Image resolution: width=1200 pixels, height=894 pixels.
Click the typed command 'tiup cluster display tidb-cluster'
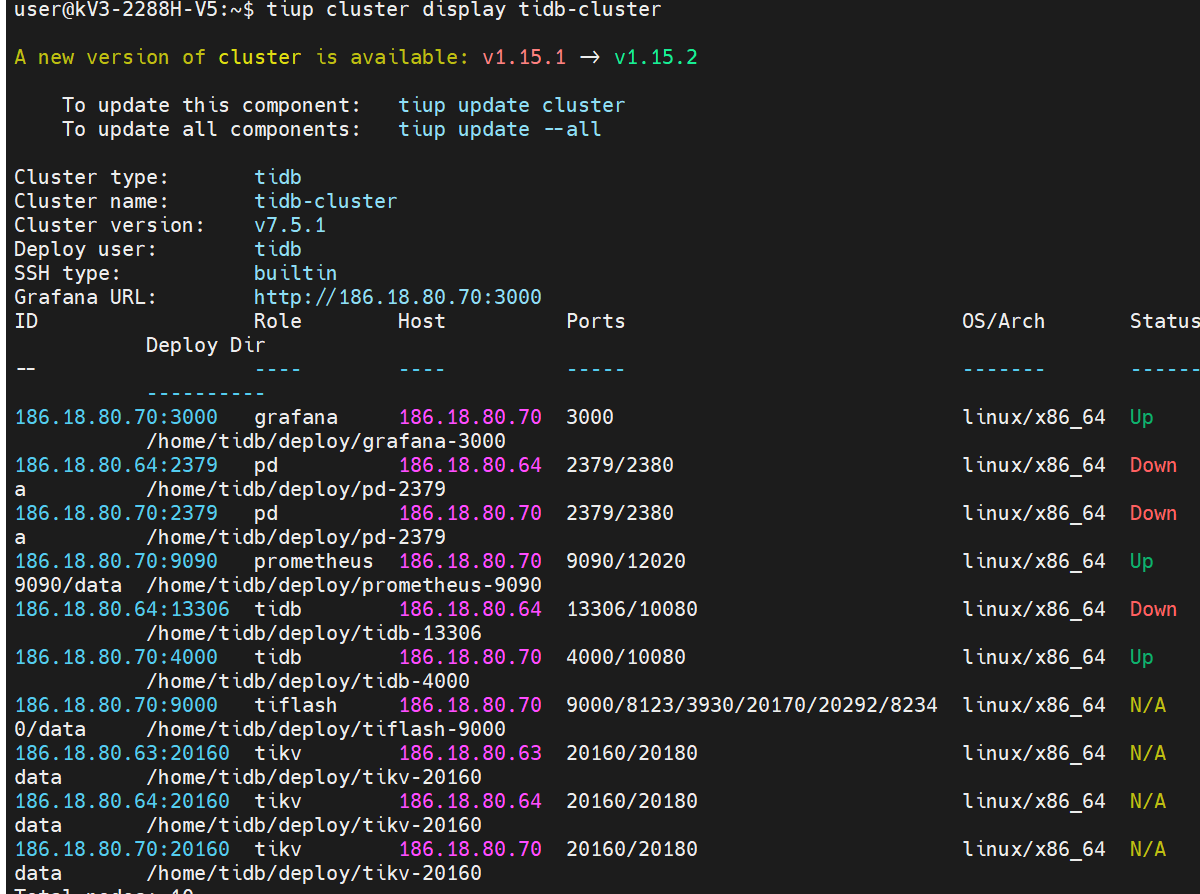[464, 10]
